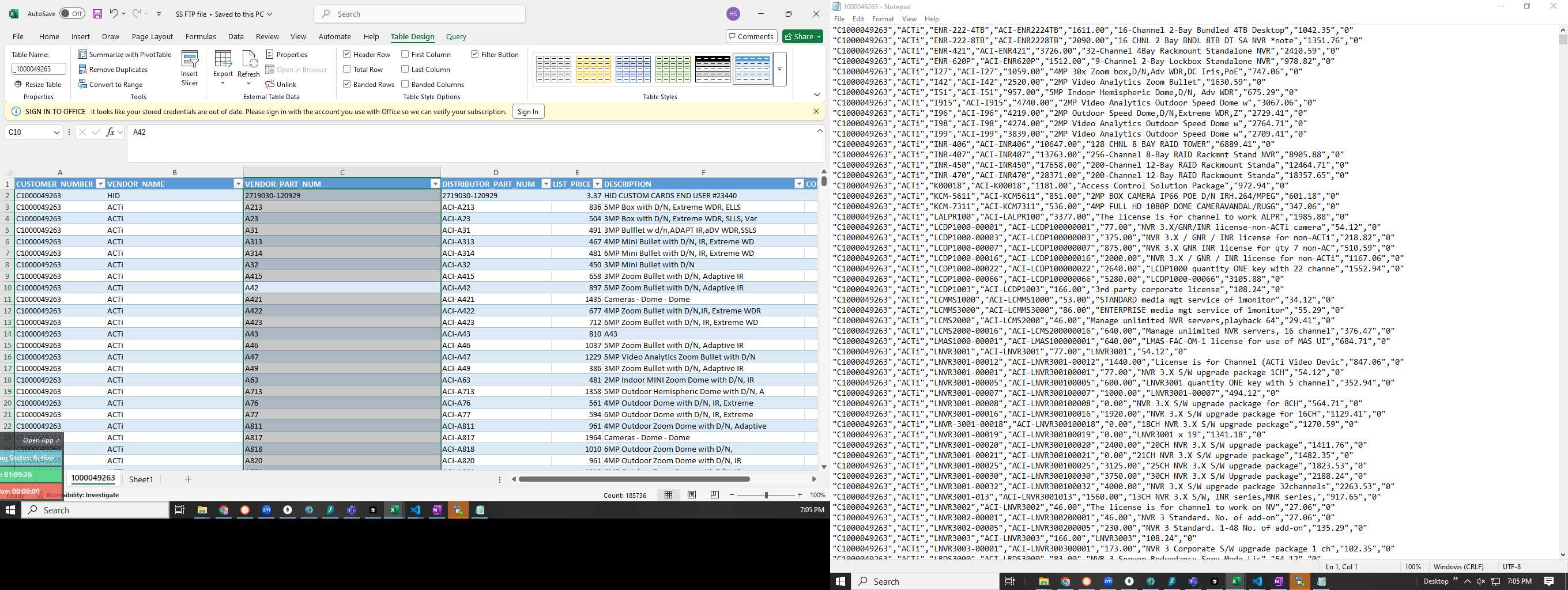Open the Customize Quick Access Toolbar dropdown

pos(159,13)
